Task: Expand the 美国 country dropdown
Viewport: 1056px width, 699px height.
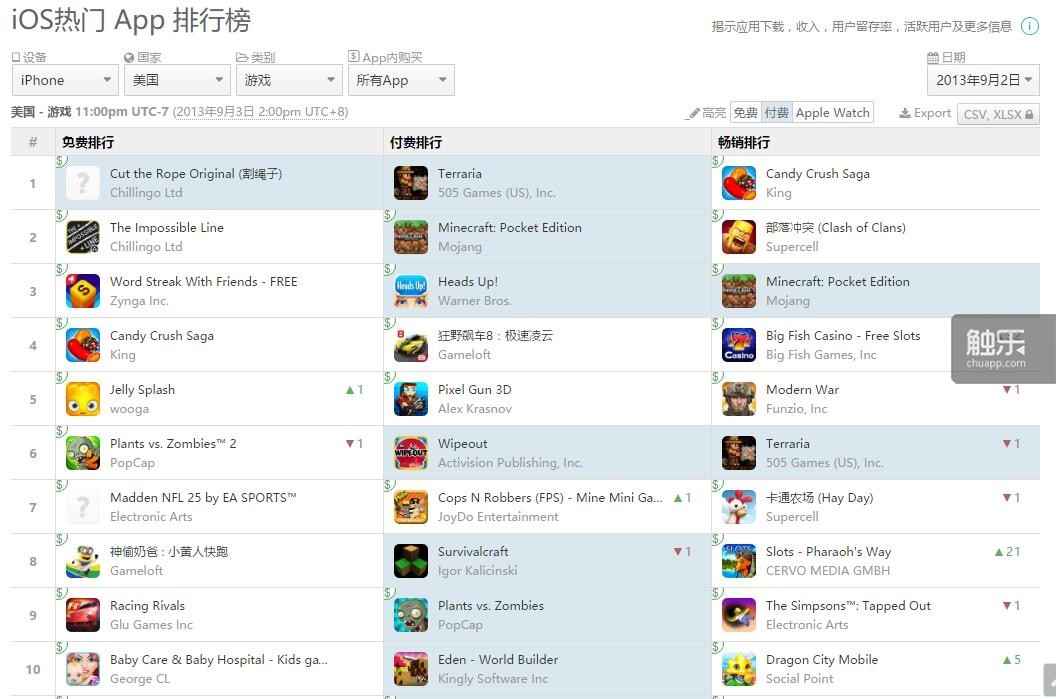Action: 177,80
